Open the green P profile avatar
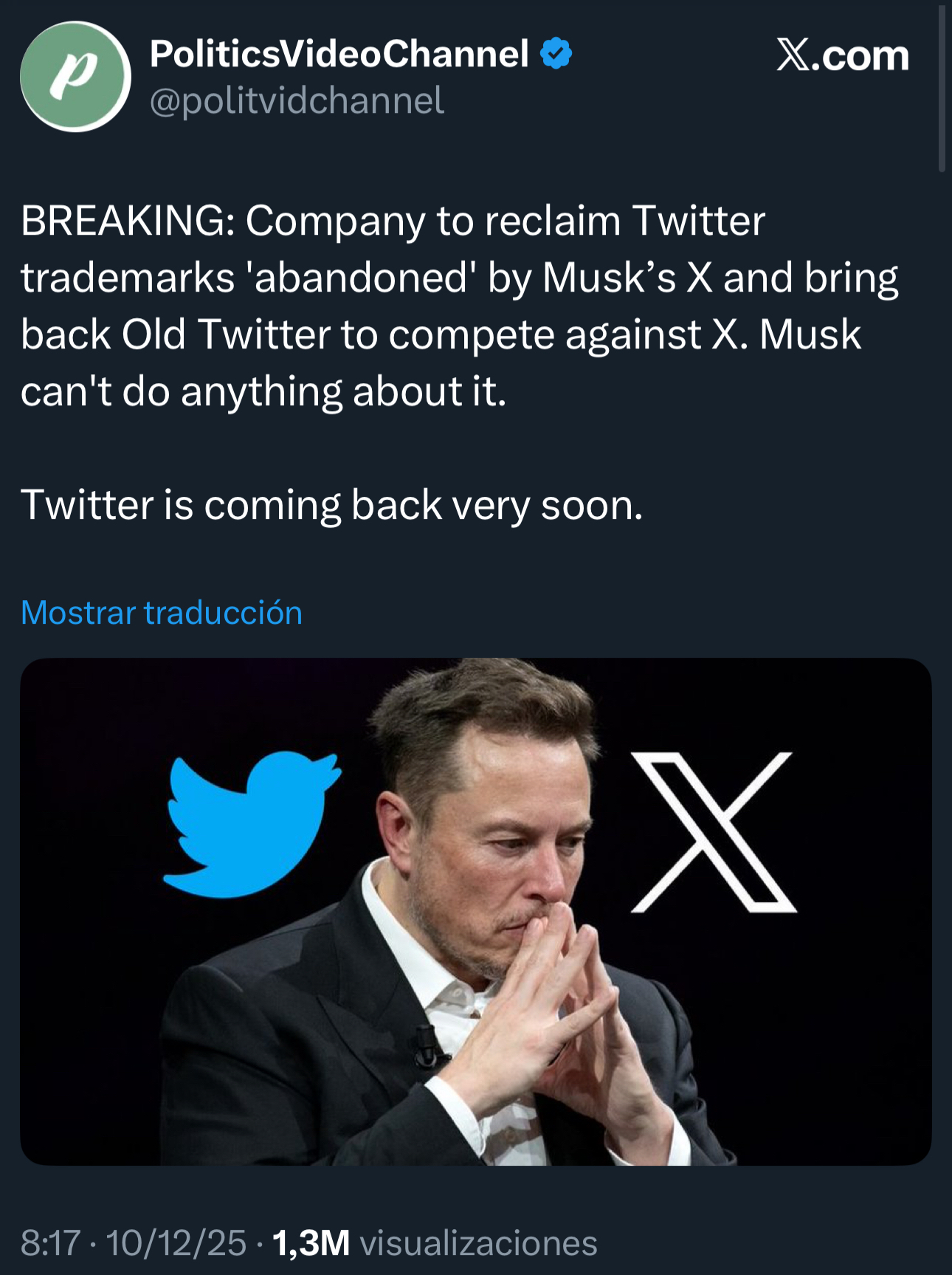 pos(75,77)
